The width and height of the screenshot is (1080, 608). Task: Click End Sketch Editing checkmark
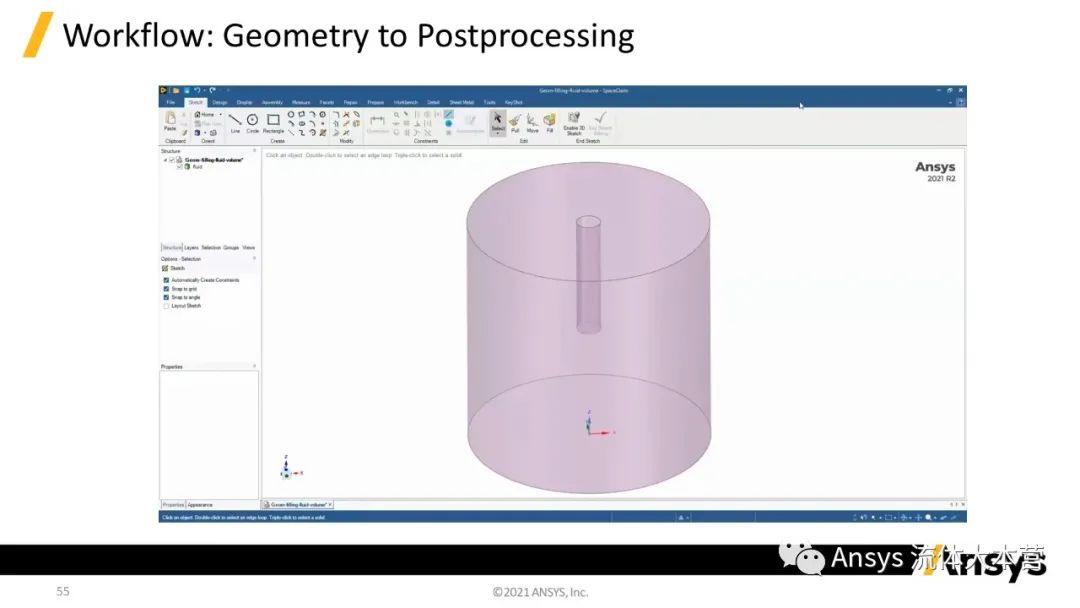coord(601,118)
